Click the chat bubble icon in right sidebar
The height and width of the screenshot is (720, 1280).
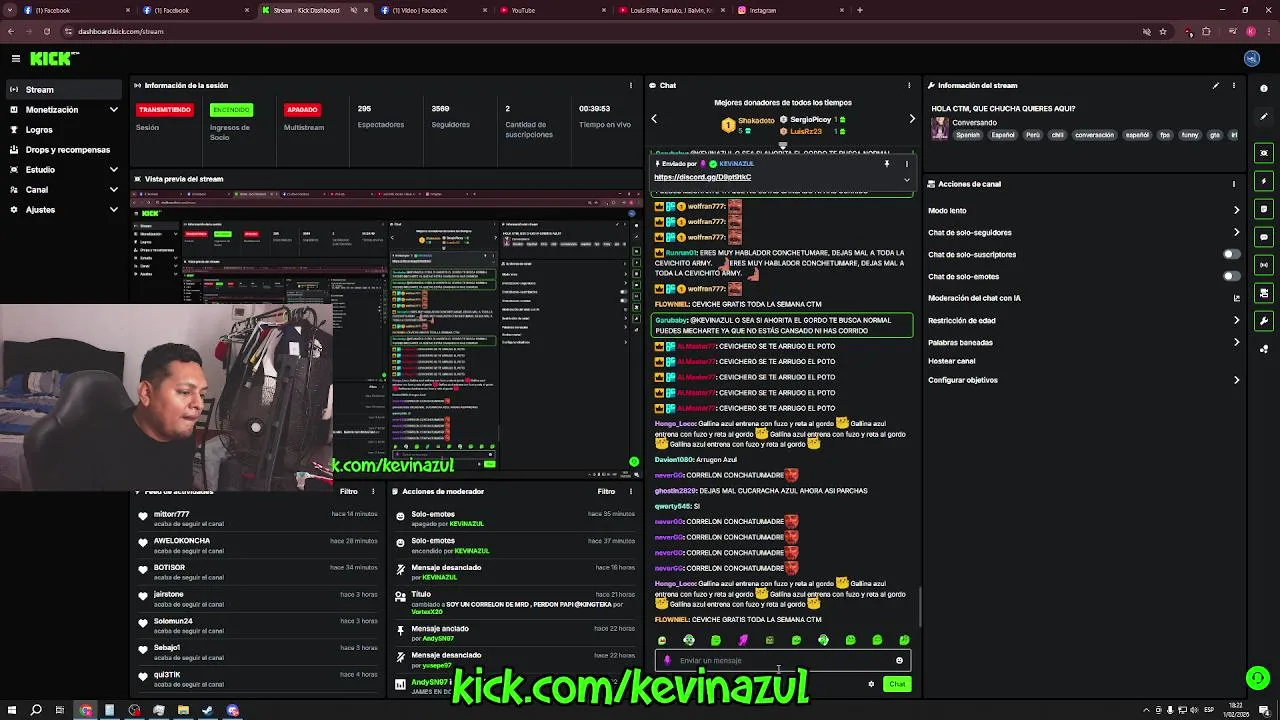coord(1265,237)
